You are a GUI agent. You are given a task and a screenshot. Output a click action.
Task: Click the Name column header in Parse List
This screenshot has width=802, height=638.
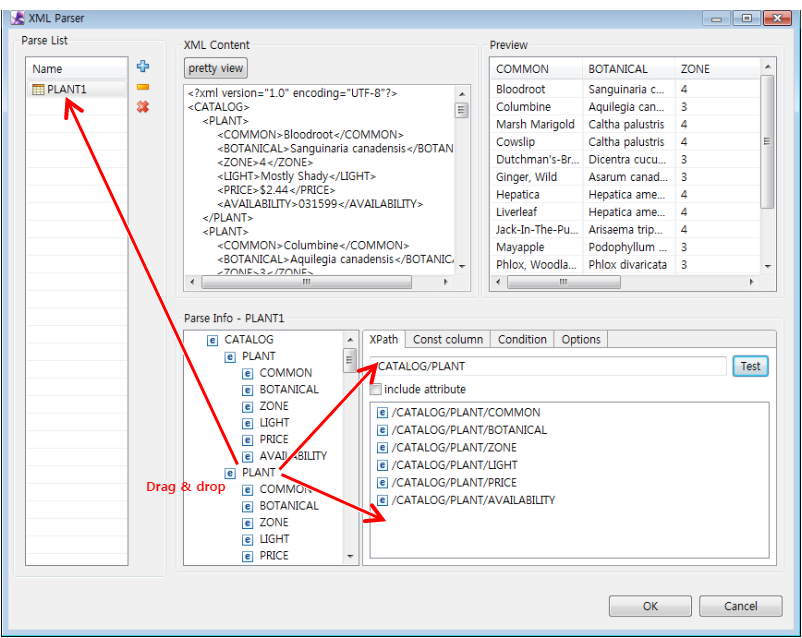pos(77,69)
